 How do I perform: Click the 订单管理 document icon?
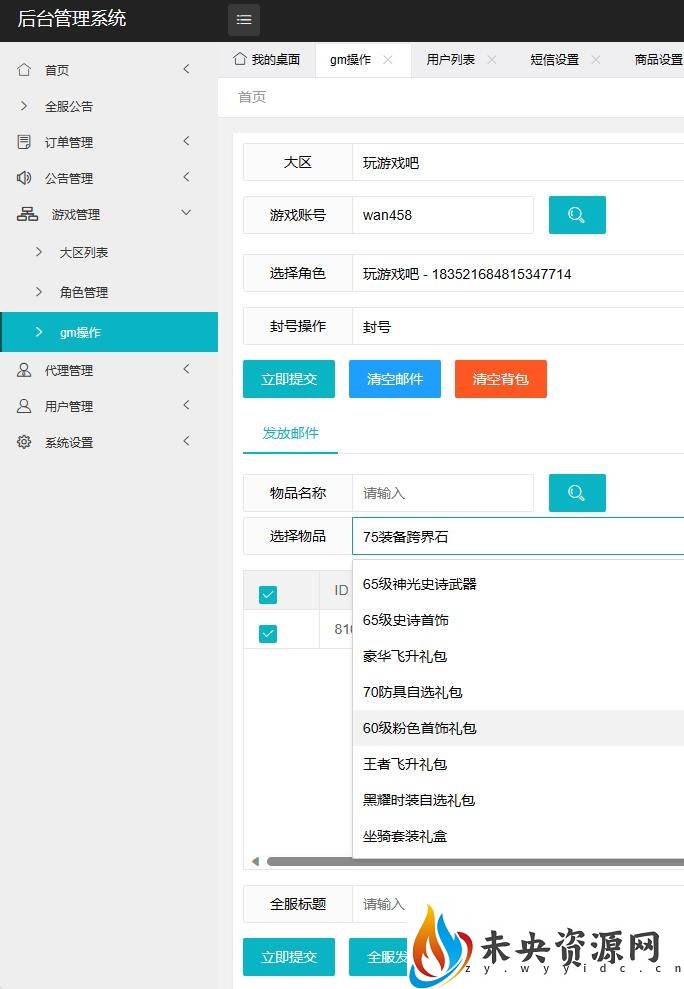click(24, 142)
